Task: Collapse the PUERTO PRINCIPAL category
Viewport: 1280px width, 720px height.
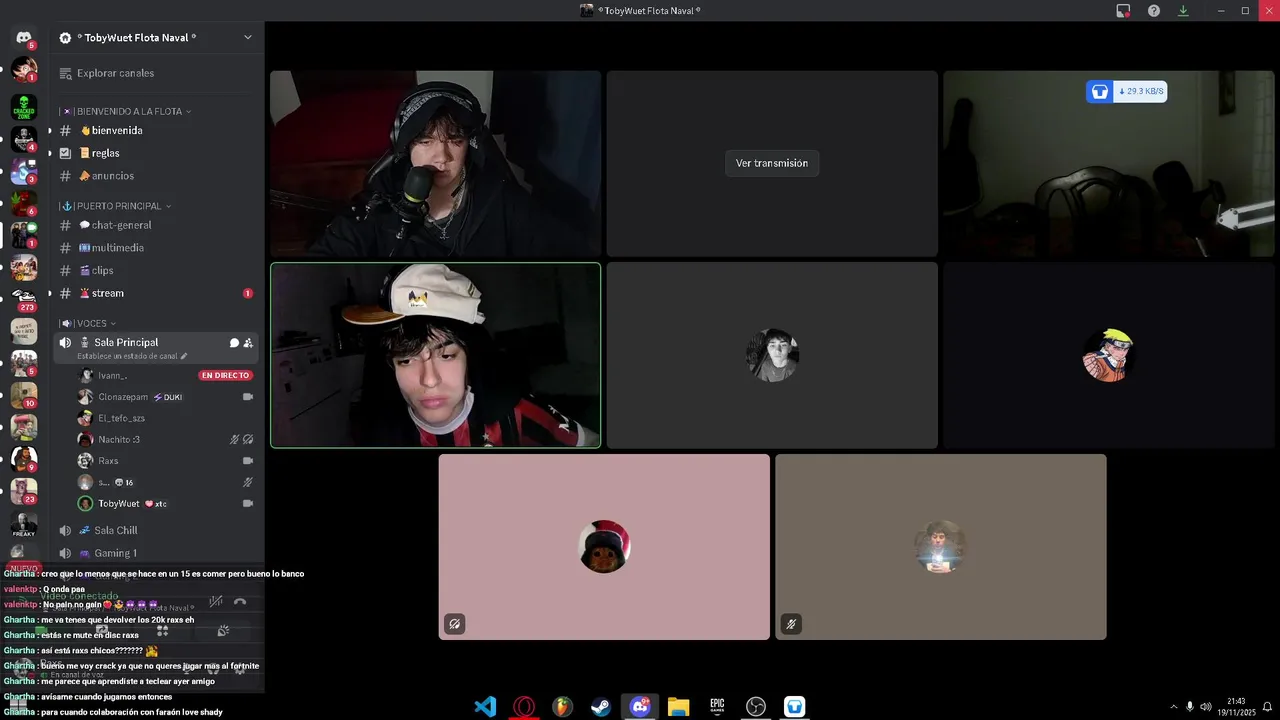Action: pos(115,206)
